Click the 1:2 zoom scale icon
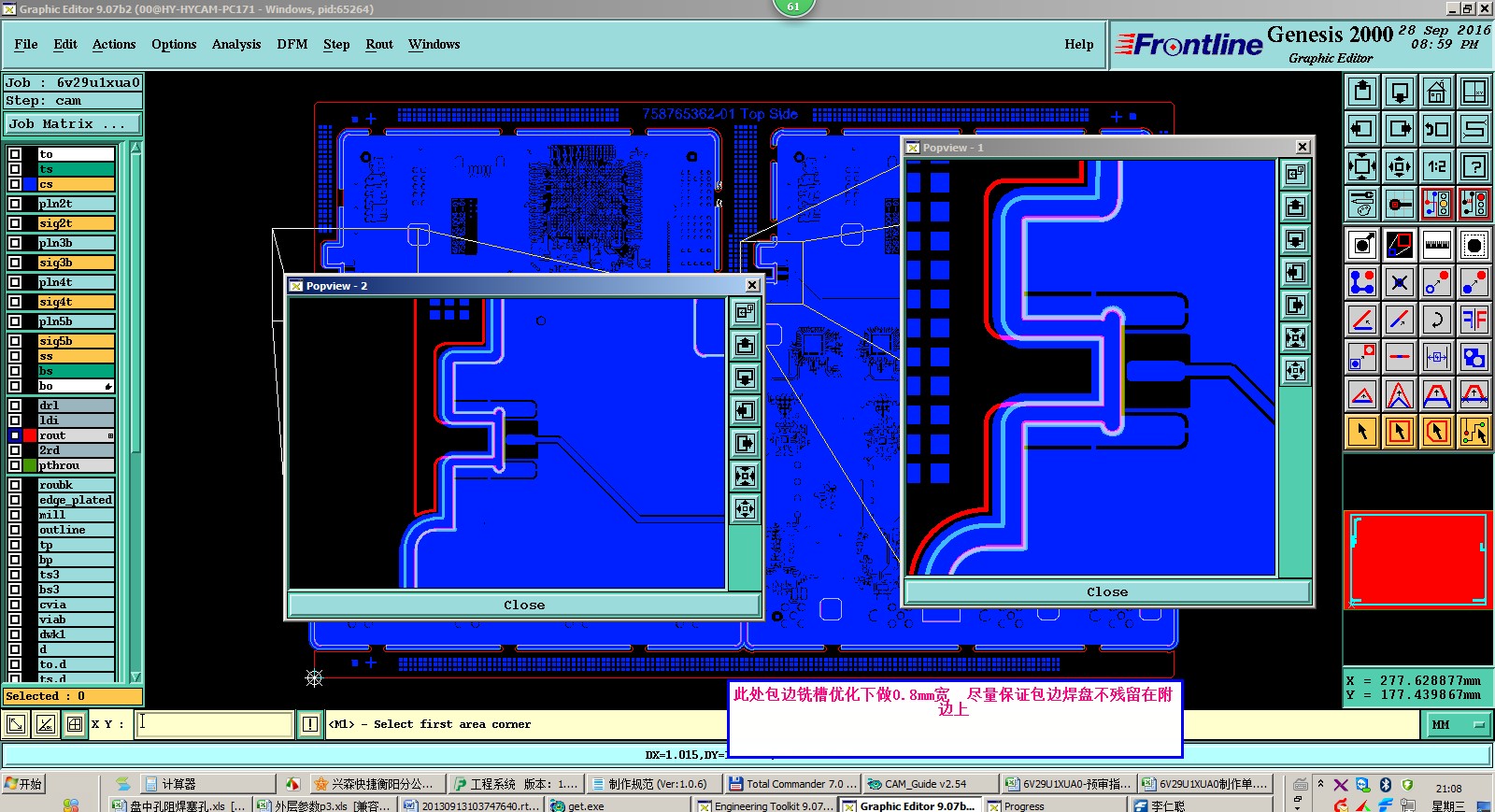The width and height of the screenshot is (1495, 812). [1437, 166]
